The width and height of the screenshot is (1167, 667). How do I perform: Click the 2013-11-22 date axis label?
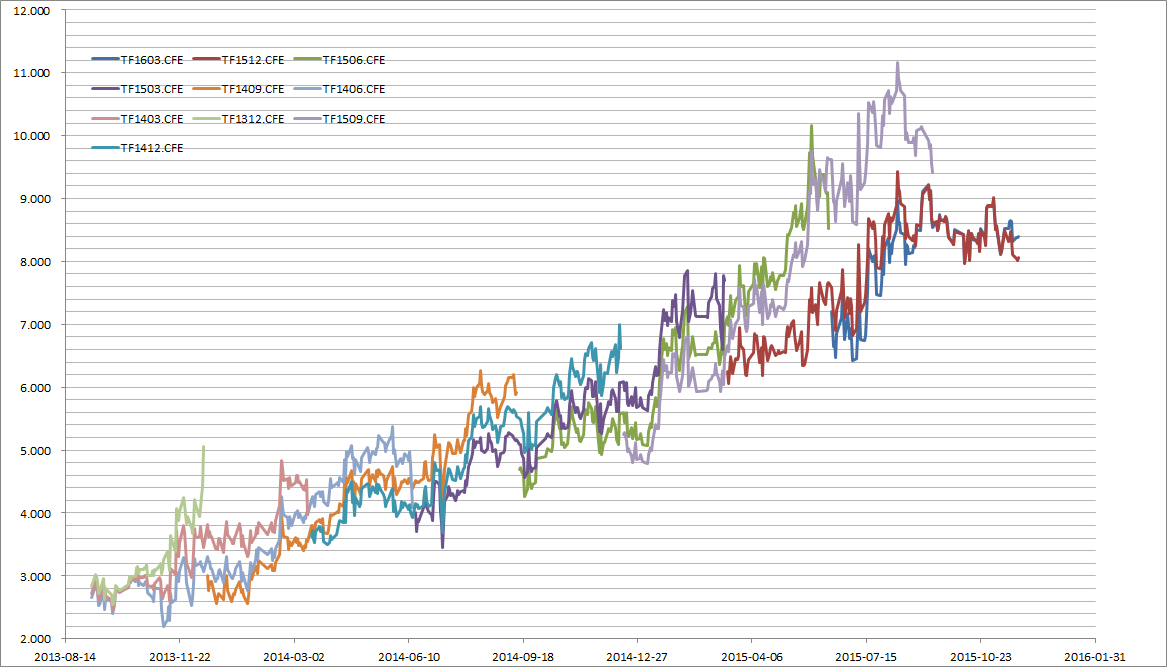pos(179,657)
